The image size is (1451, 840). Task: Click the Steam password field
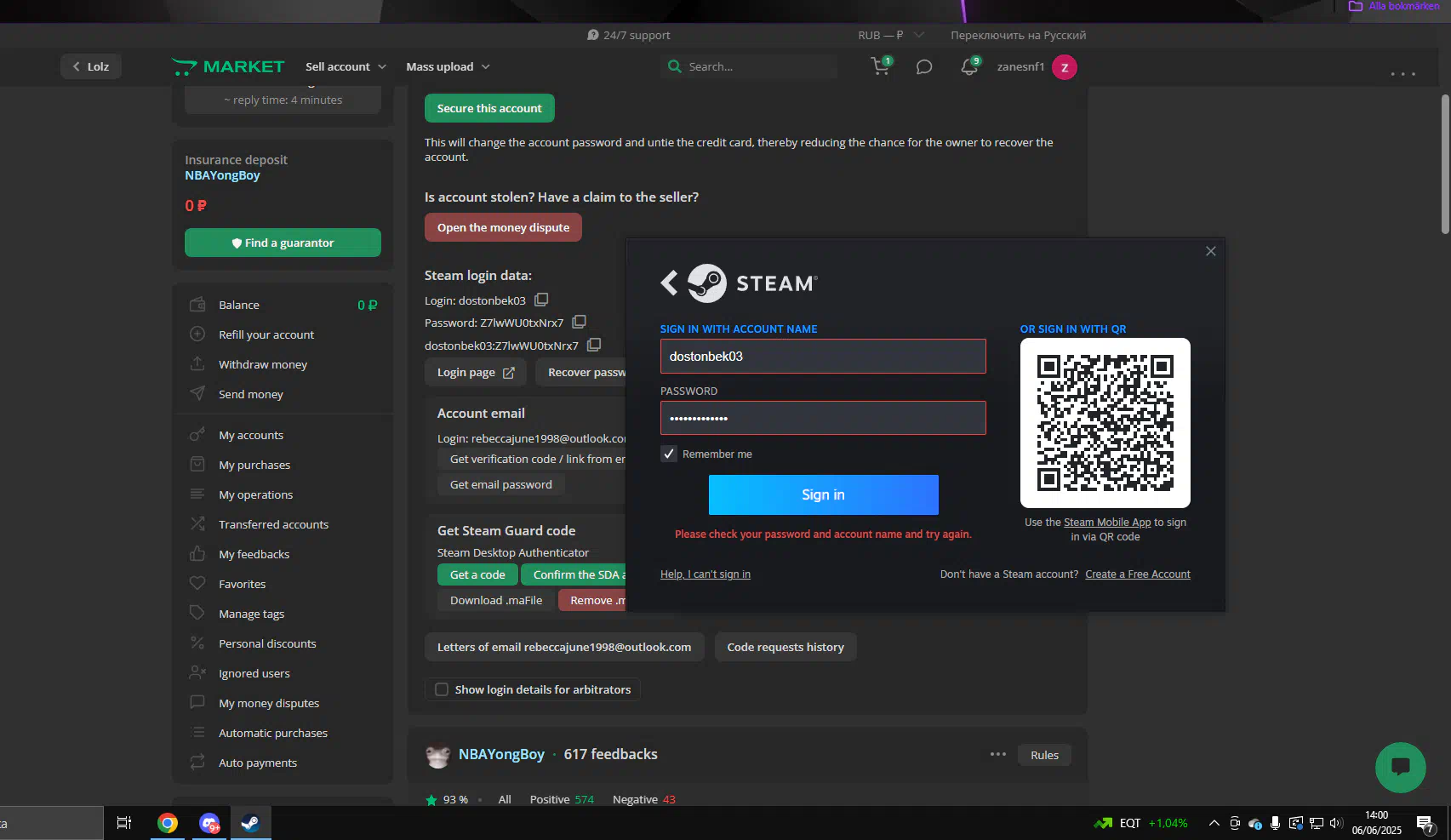[x=823, y=418]
